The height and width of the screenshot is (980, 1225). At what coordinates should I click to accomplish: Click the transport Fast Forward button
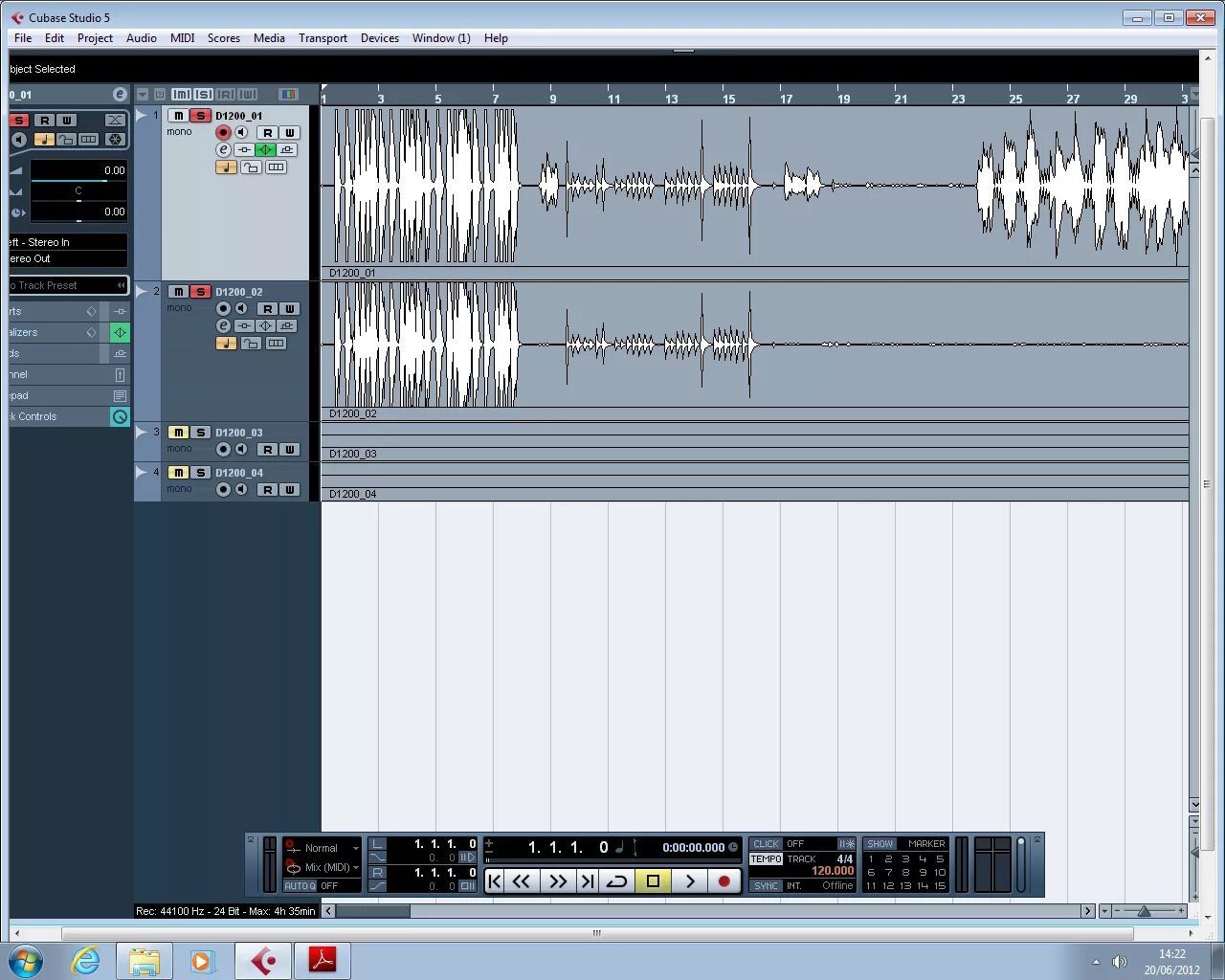[x=559, y=881]
